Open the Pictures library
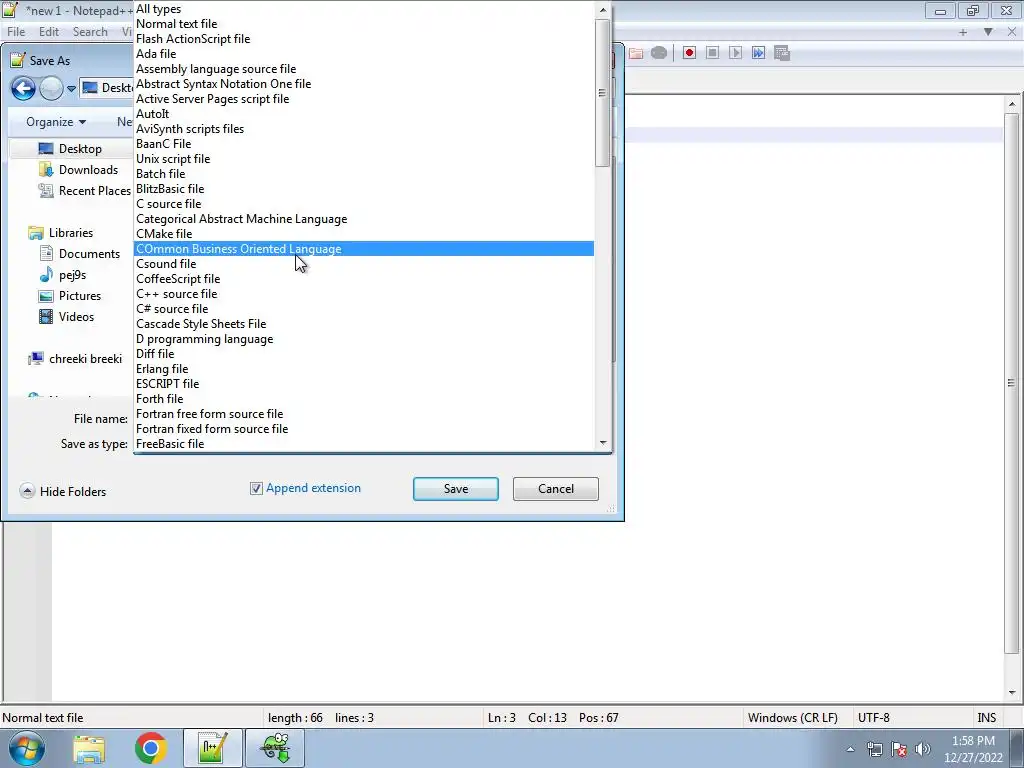1024x768 pixels. coord(70,296)
